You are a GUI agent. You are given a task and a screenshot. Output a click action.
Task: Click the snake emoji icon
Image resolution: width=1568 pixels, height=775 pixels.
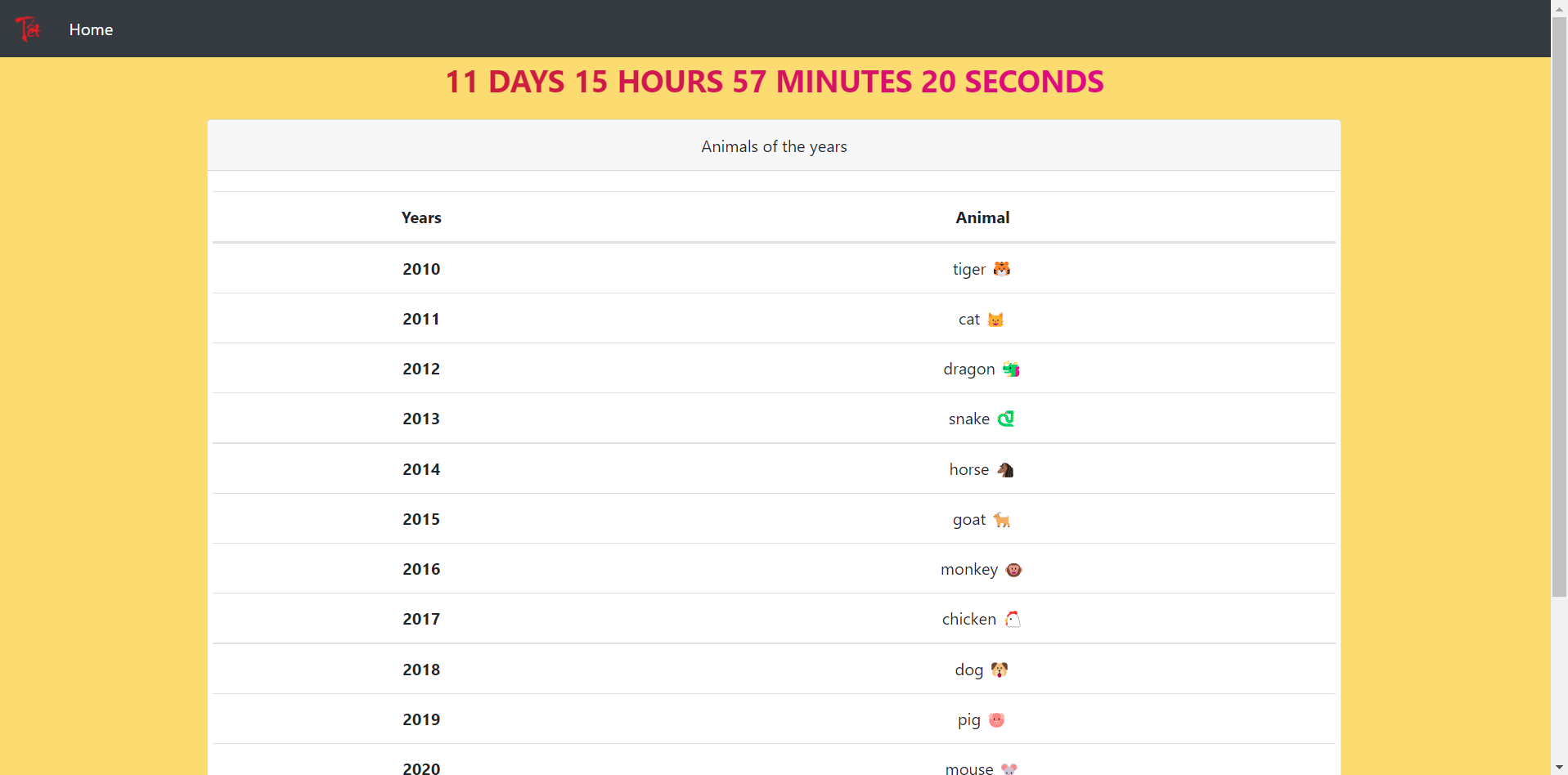pyautogui.click(x=1006, y=419)
